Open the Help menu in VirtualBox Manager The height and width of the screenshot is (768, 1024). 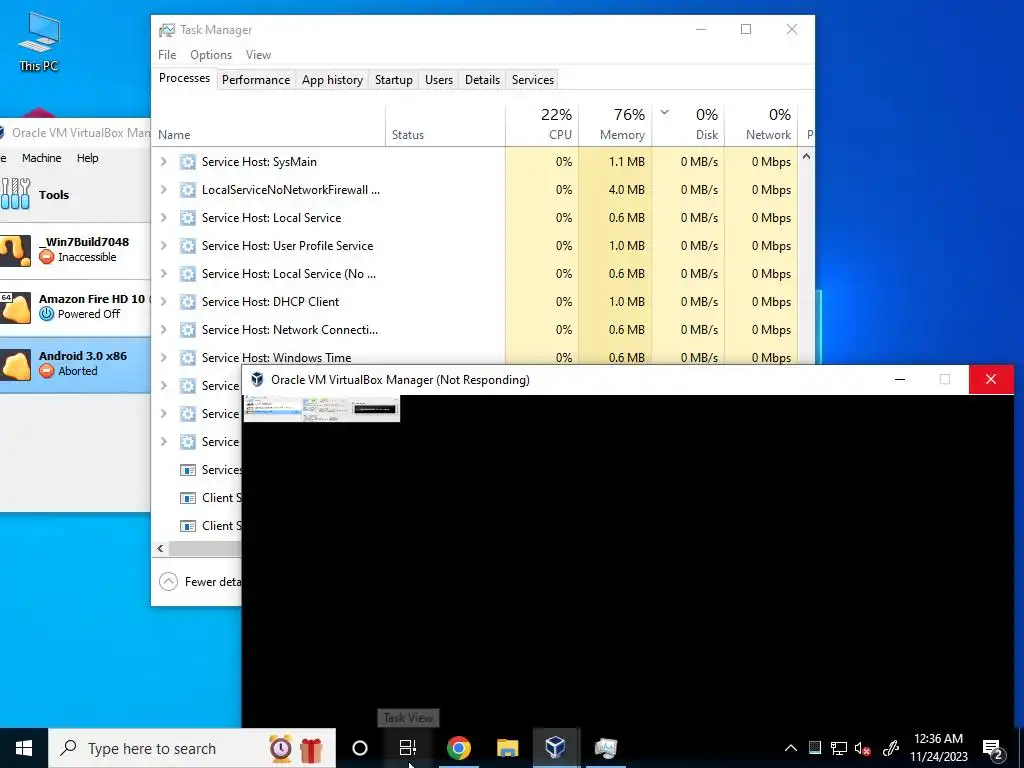click(x=88, y=158)
